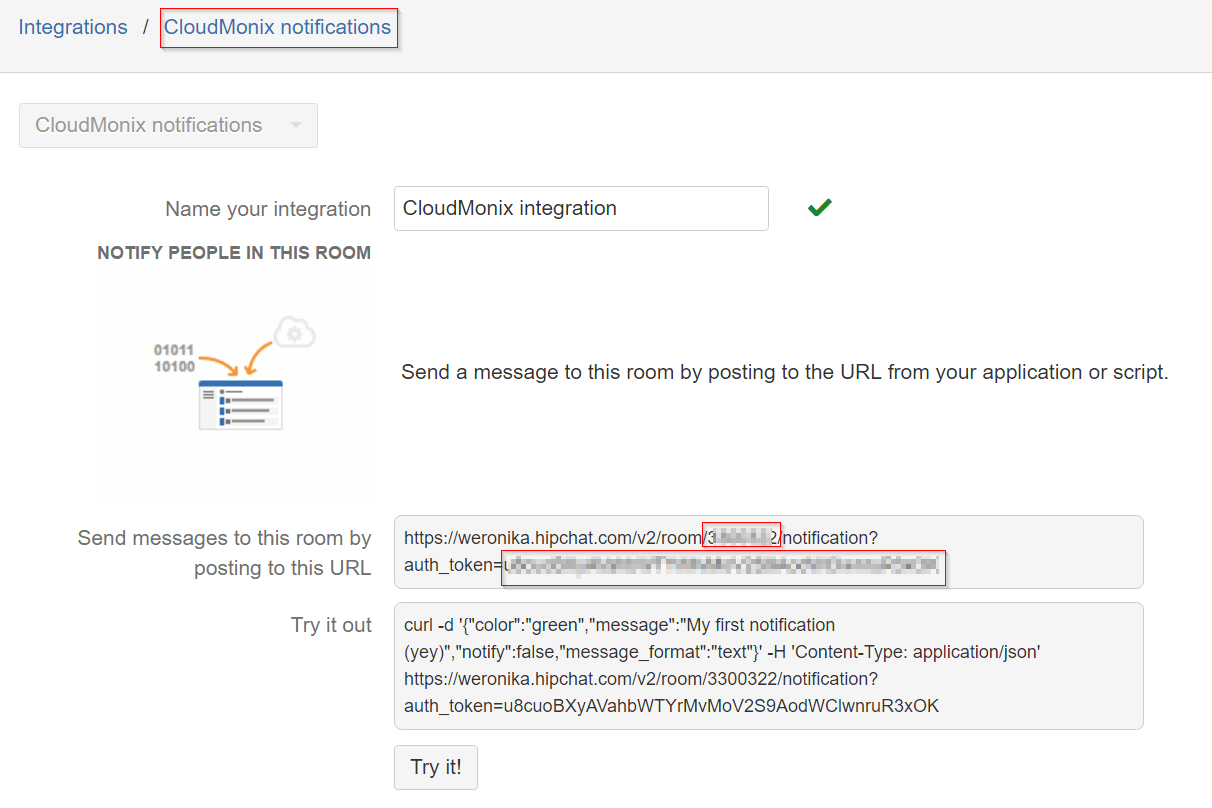Viewport: 1212px width, 808px height.
Task: Click the Try it! button
Action: click(436, 767)
